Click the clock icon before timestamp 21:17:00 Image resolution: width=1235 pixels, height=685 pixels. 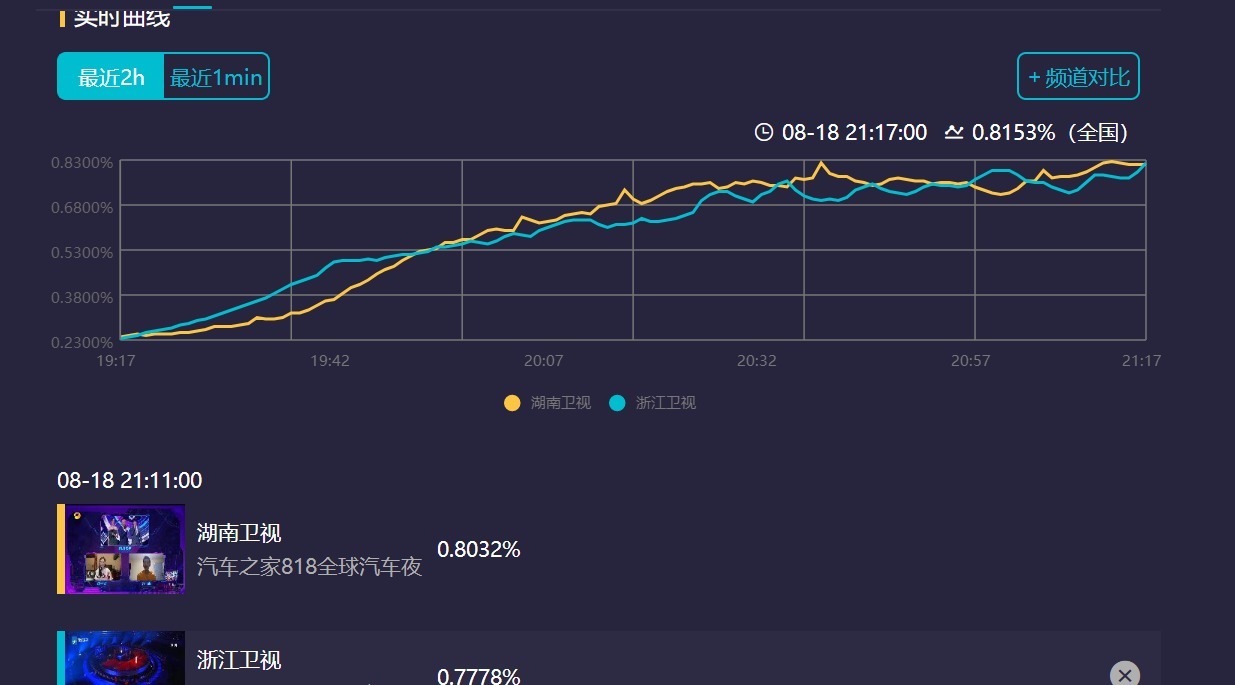coord(763,131)
